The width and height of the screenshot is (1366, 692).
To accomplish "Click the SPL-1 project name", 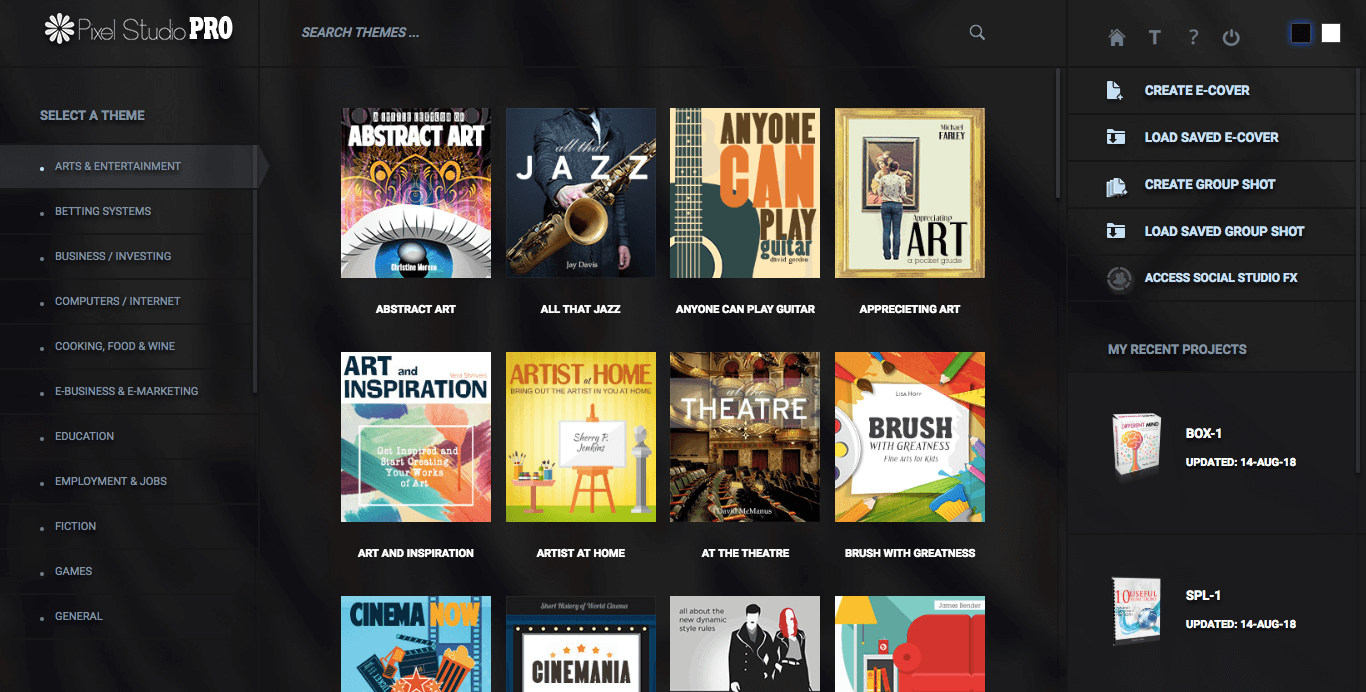I will (x=1203, y=596).
